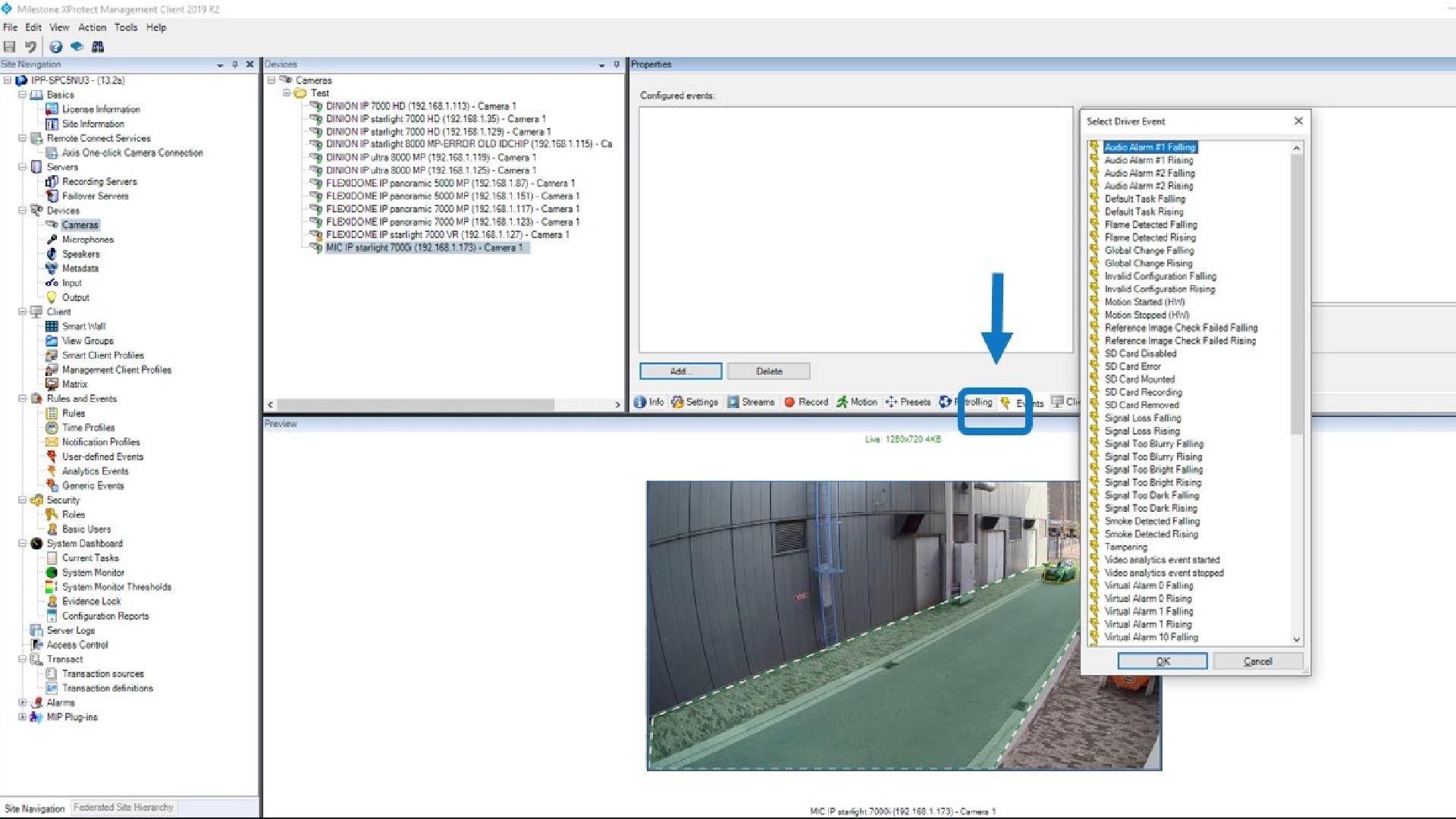Open the File menu
Screen dimensions: 1456x819
pos(10,27)
